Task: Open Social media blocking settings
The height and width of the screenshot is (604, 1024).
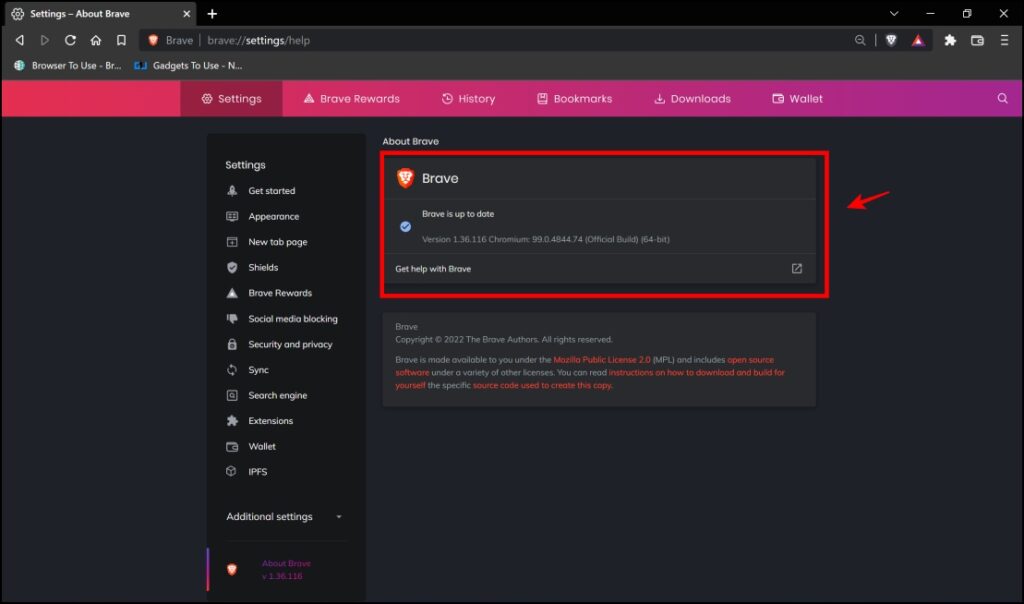Action: click(x=293, y=319)
